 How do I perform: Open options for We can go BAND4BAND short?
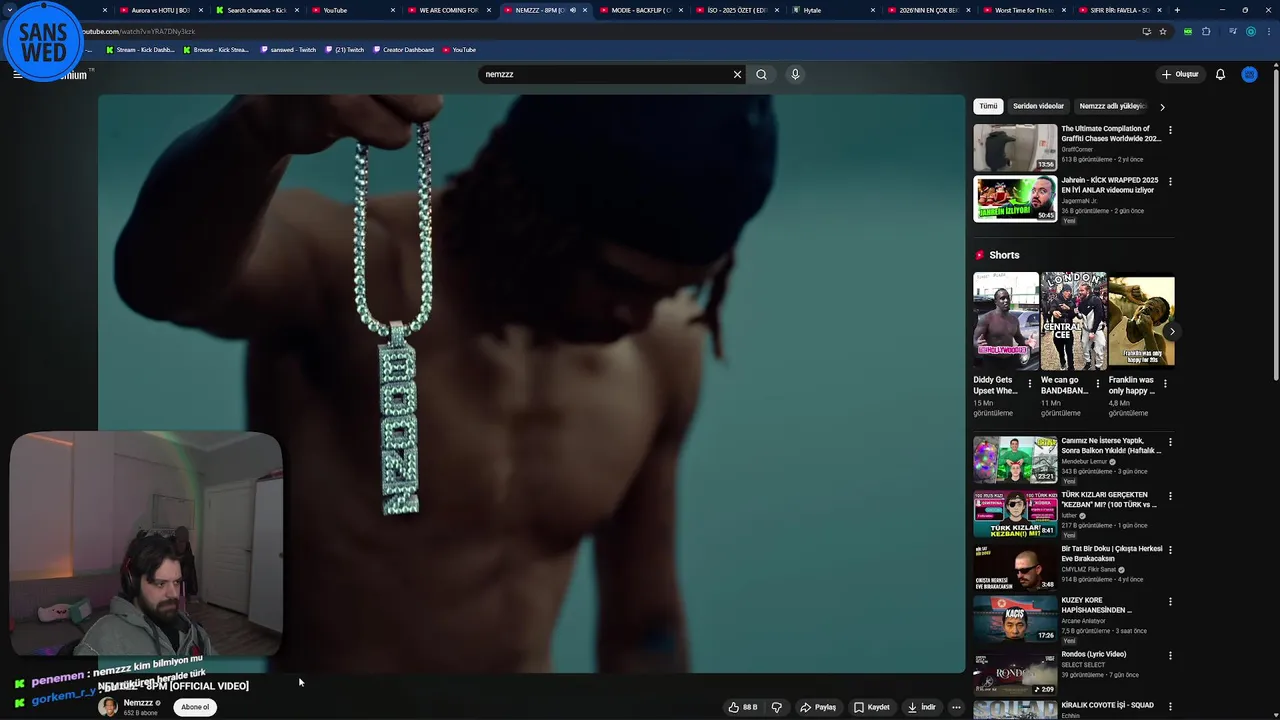[x=1097, y=383]
